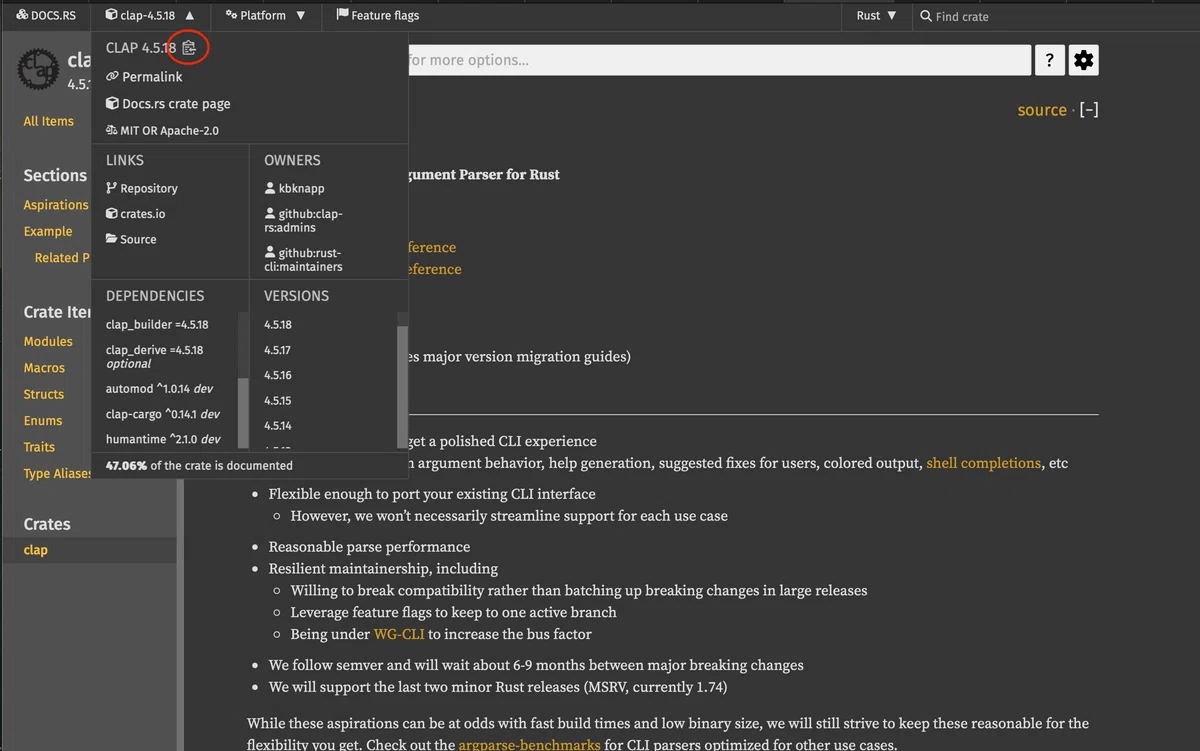
Task: Open All Items in sidebar
Action: [49, 121]
